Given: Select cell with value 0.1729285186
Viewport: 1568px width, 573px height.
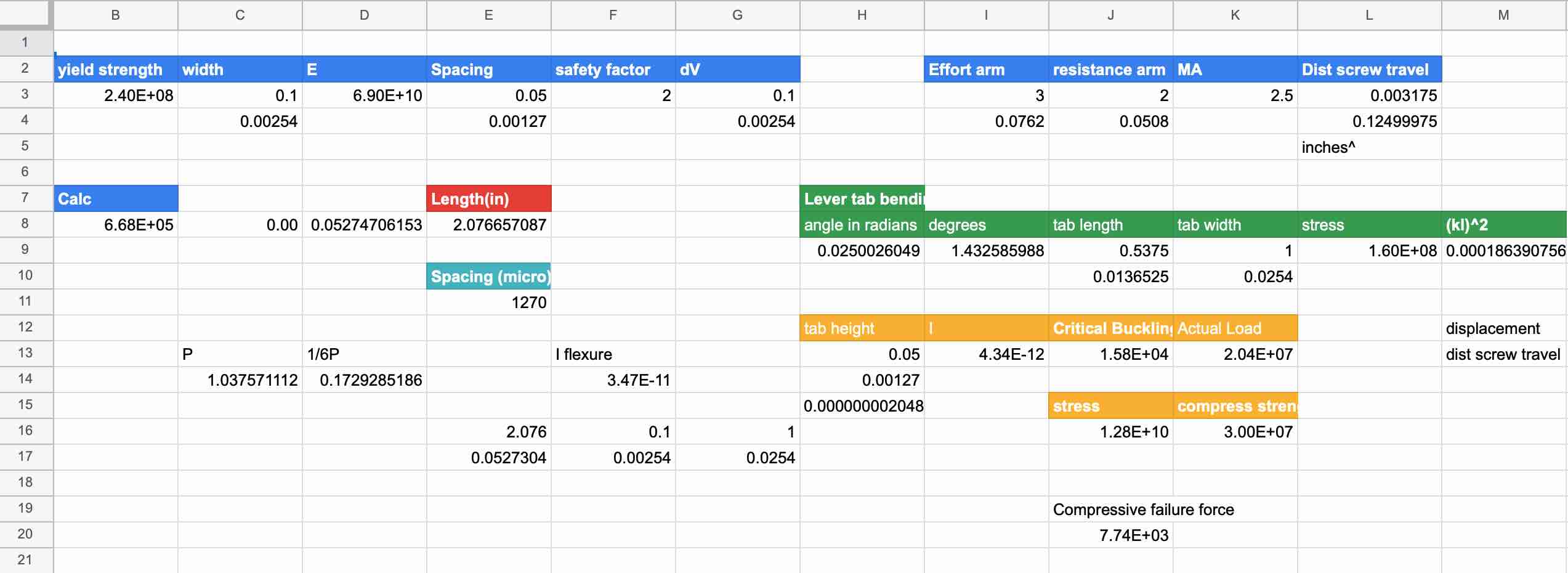Looking at the screenshot, I should pos(365,380).
